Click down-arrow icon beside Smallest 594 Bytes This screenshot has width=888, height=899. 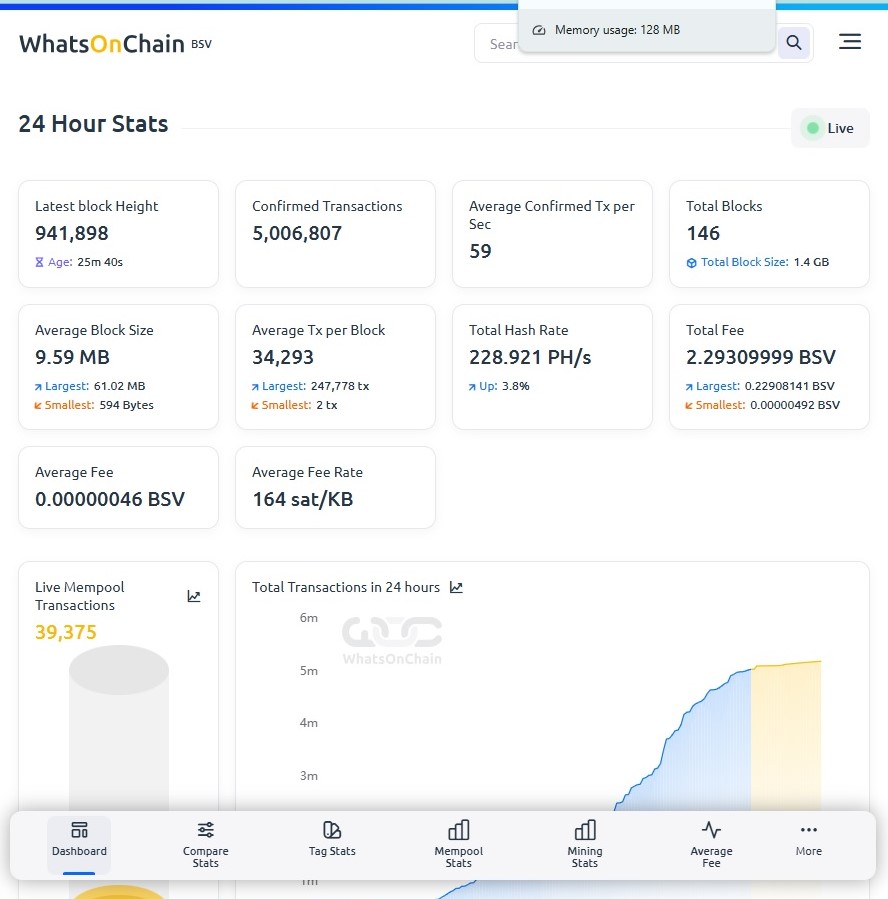point(38,405)
